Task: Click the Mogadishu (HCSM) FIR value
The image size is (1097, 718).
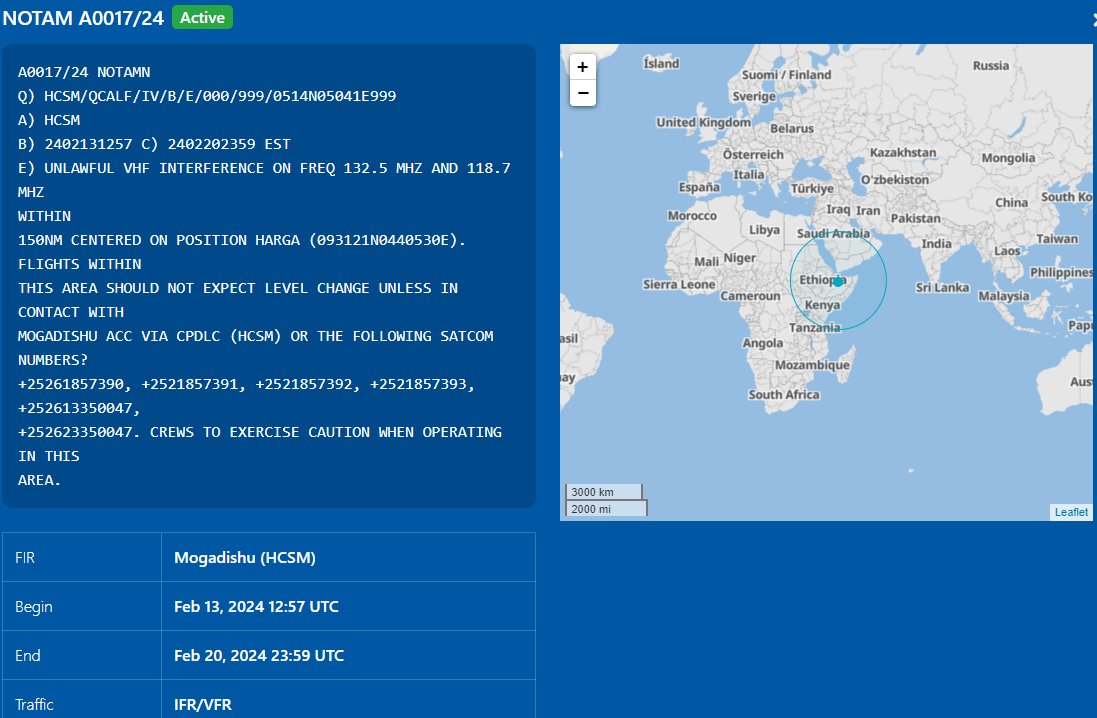Action: point(245,558)
